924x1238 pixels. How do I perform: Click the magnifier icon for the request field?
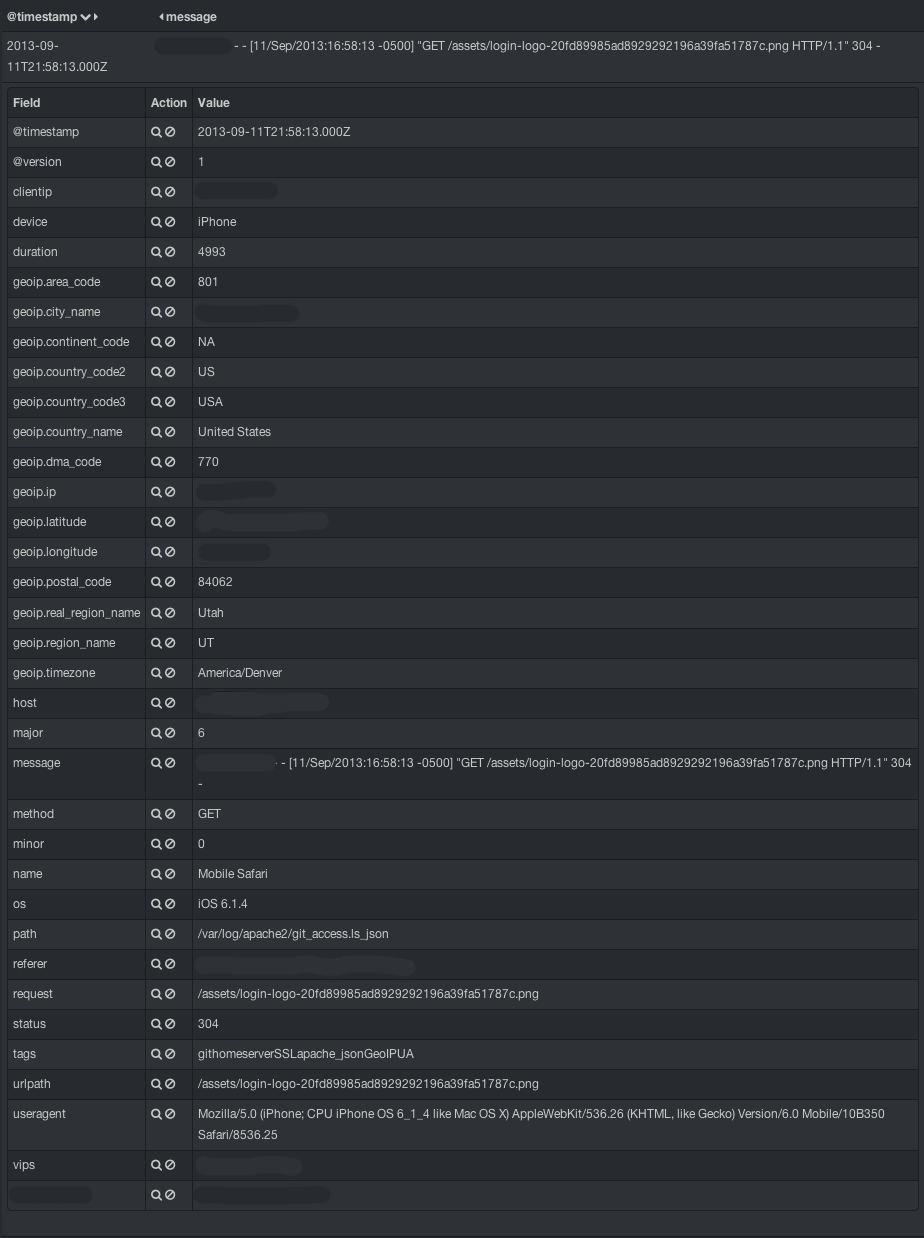156,994
